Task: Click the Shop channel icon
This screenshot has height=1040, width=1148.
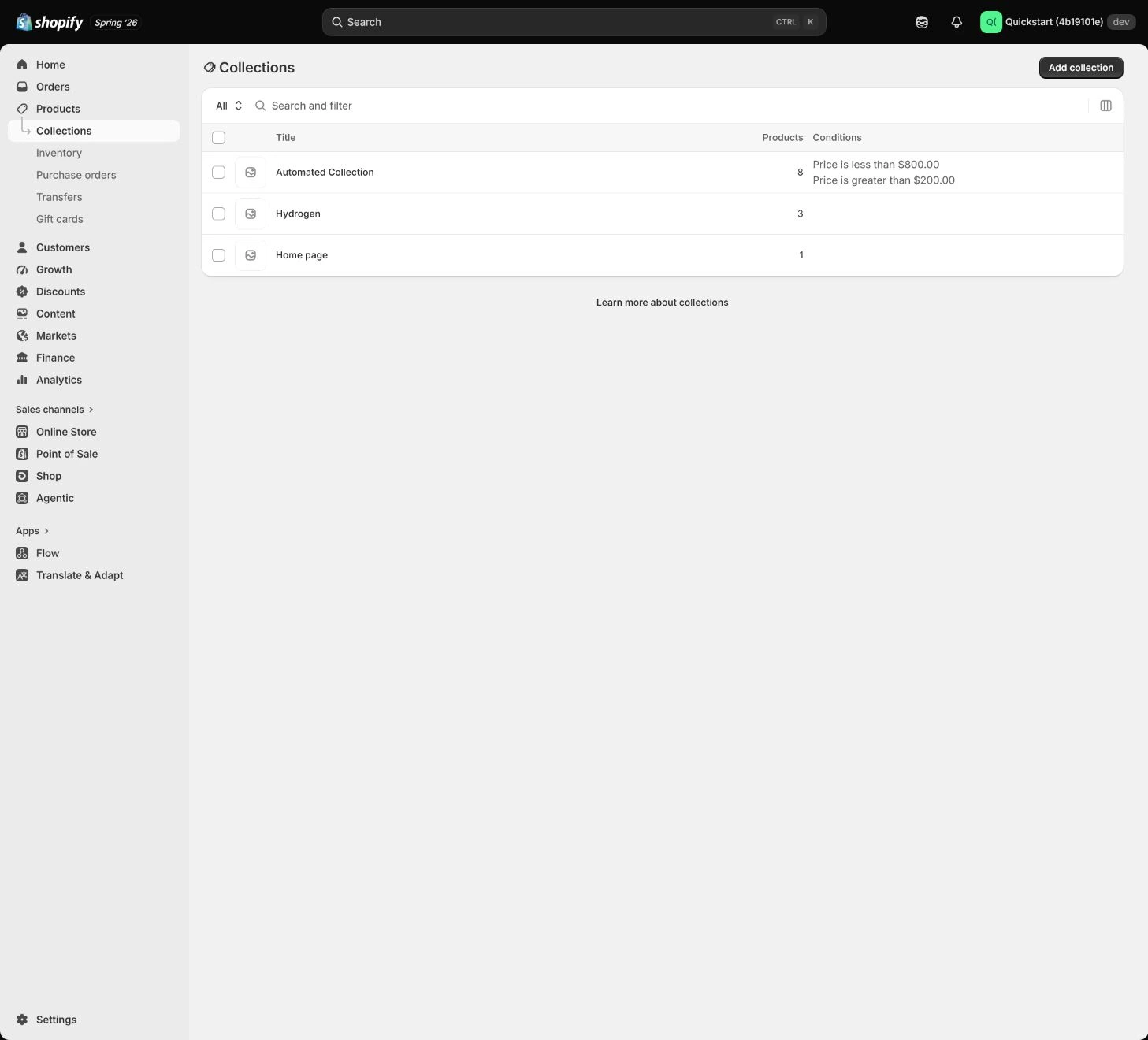Action: click(22, 476)
